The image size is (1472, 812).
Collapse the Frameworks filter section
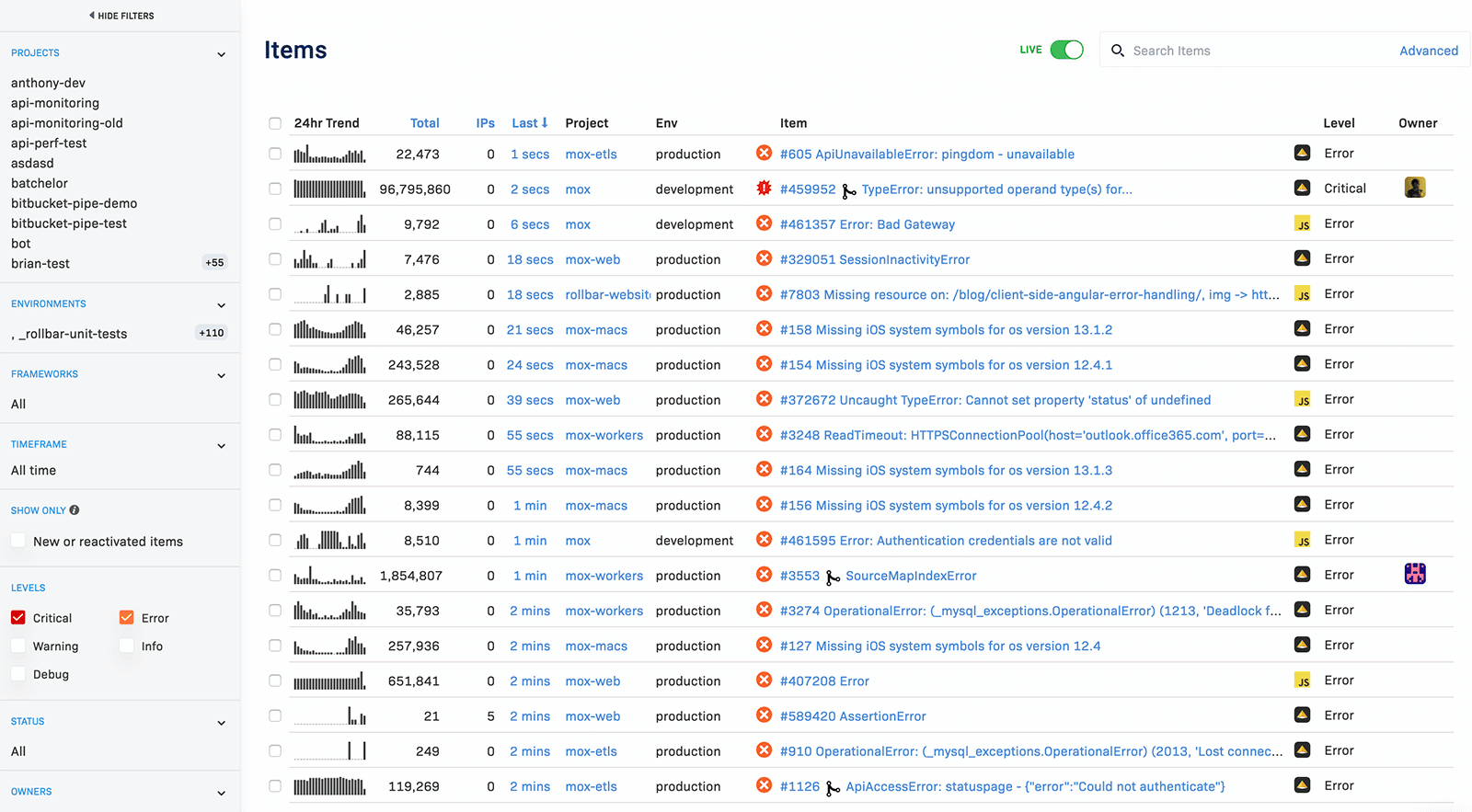coord(221,375)
